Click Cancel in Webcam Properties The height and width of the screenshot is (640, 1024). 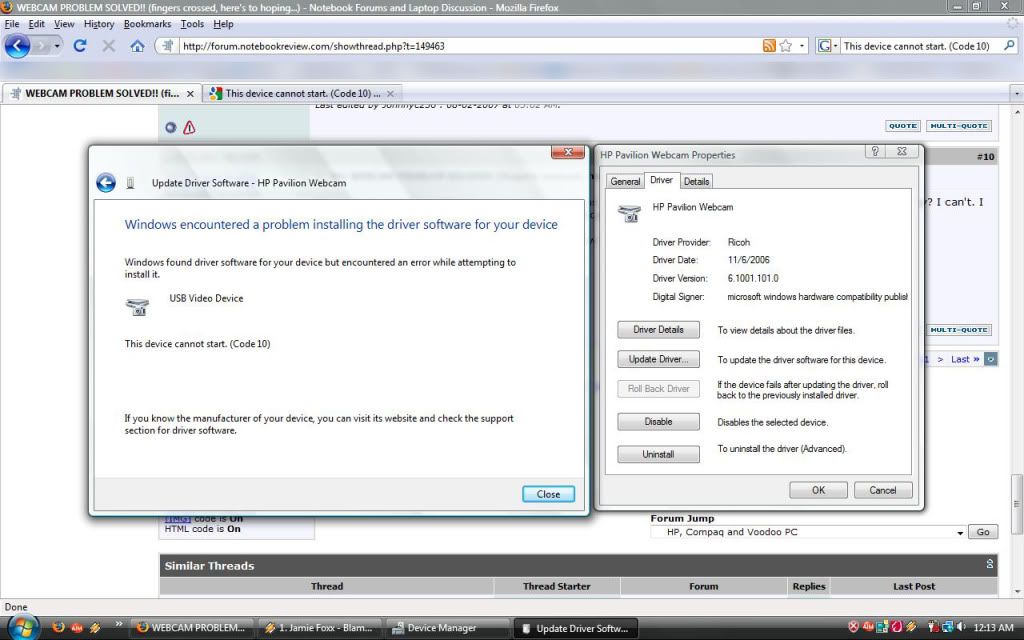[x=883, y=490]
